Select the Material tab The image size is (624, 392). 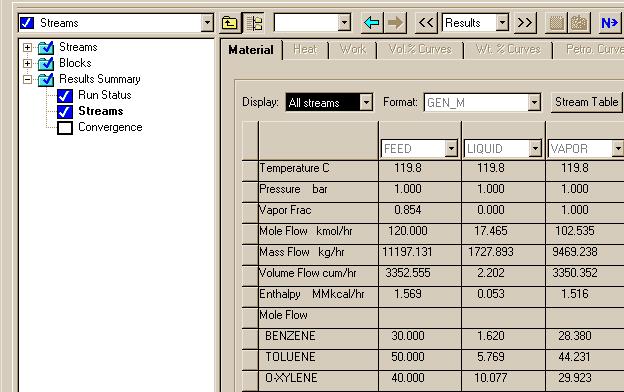tap(251, 50)
